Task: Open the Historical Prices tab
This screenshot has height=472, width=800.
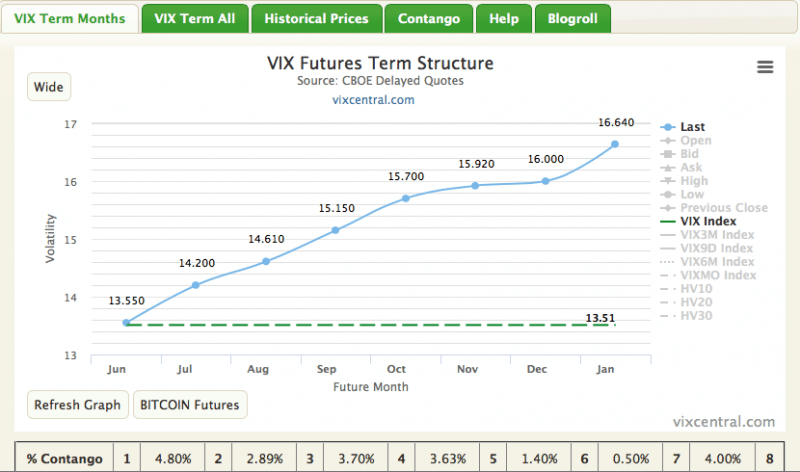Action: coord(316,18)
